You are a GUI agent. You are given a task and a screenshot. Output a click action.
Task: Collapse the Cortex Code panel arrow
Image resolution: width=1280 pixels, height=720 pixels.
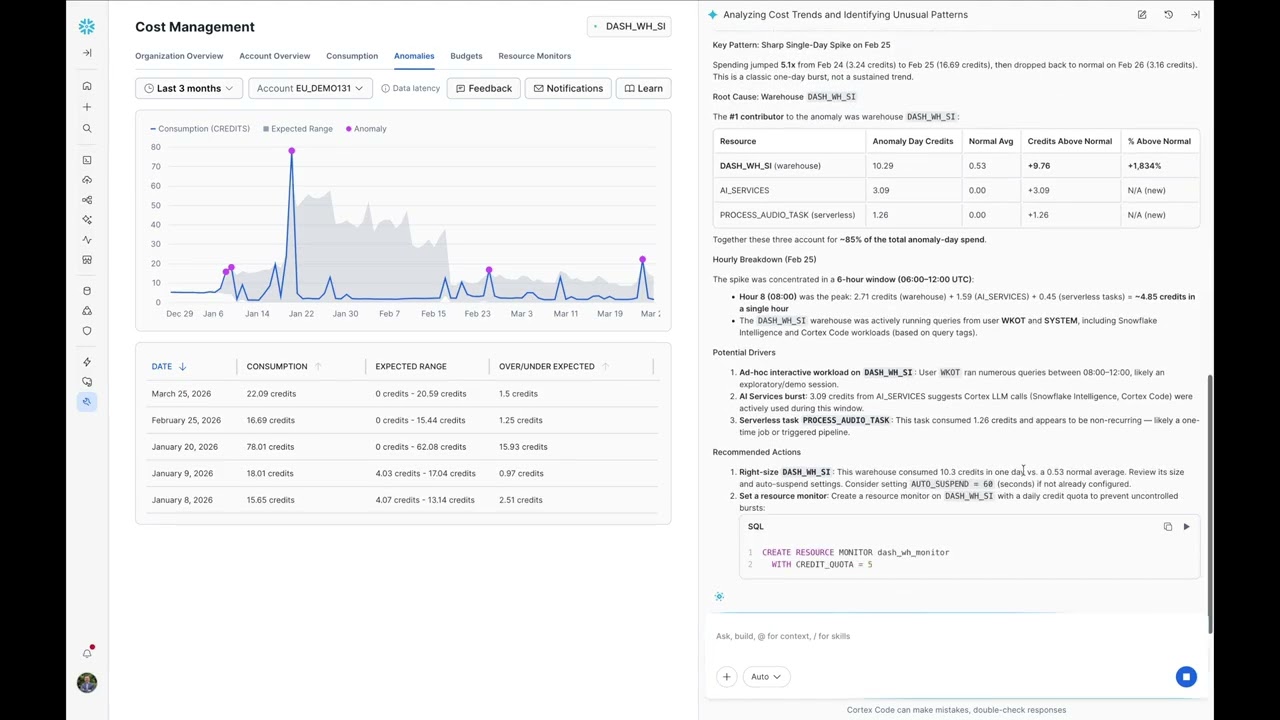(1195, 15)
